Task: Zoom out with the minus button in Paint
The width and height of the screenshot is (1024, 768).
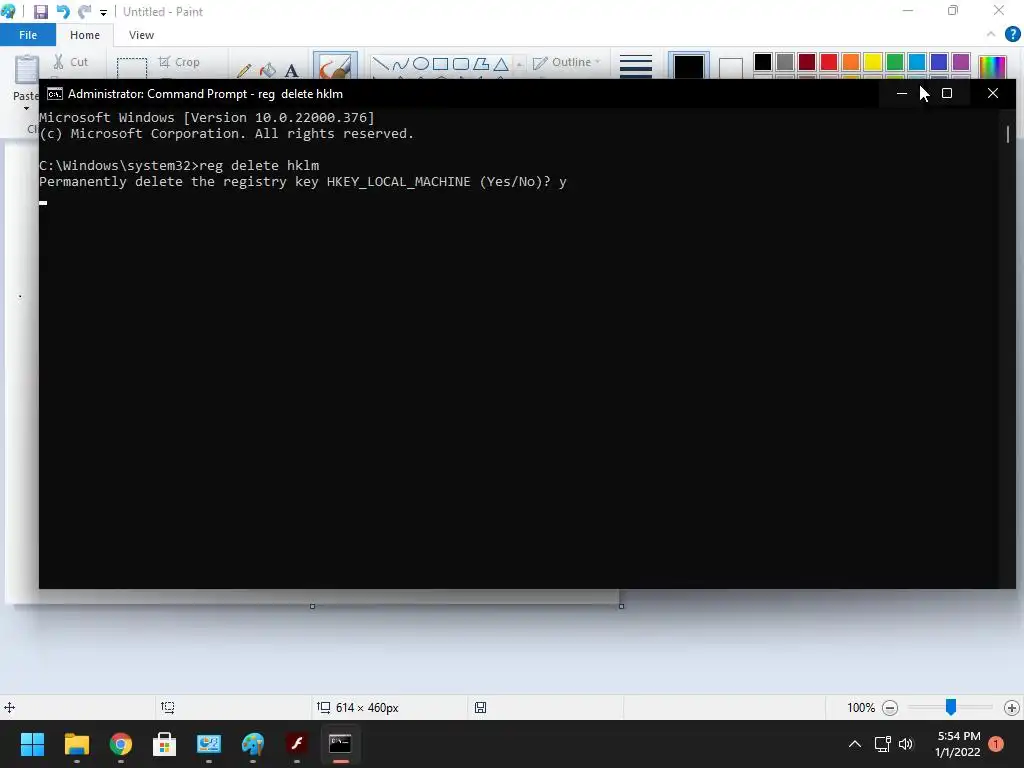Action: click(889, 707)
